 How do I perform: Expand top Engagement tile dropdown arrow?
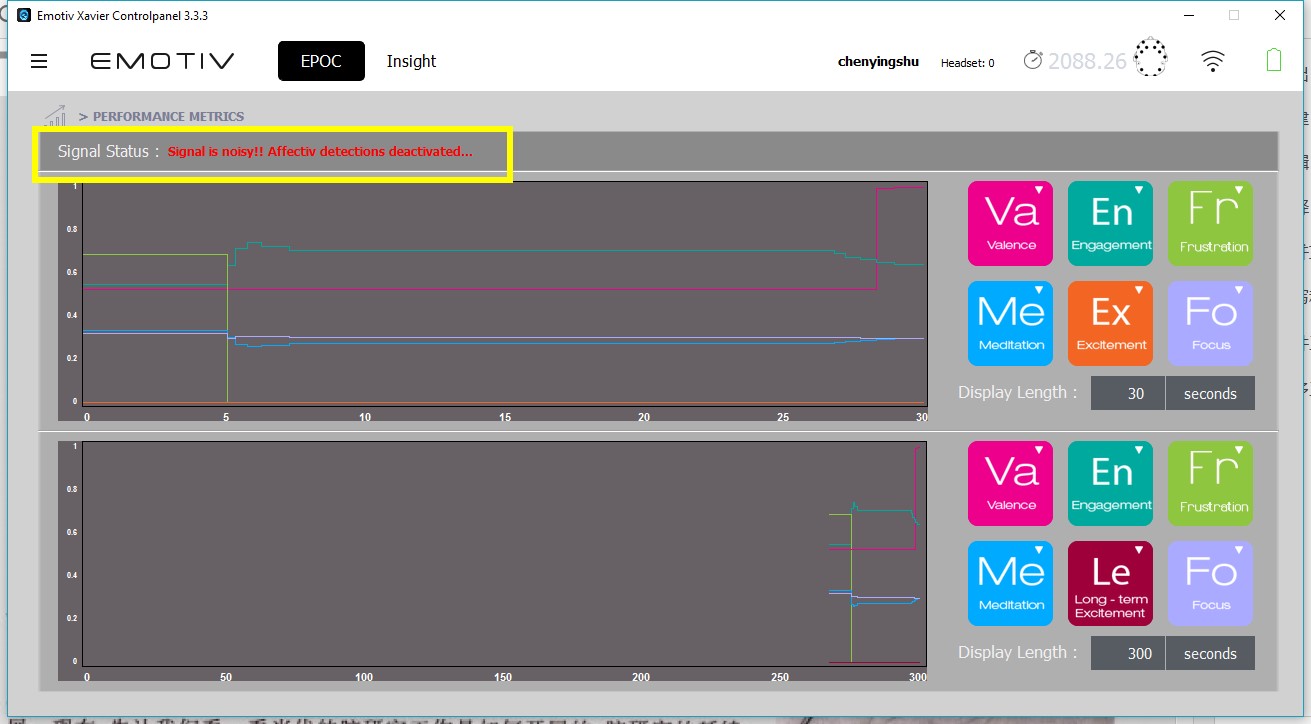[x=1139, y=190]
